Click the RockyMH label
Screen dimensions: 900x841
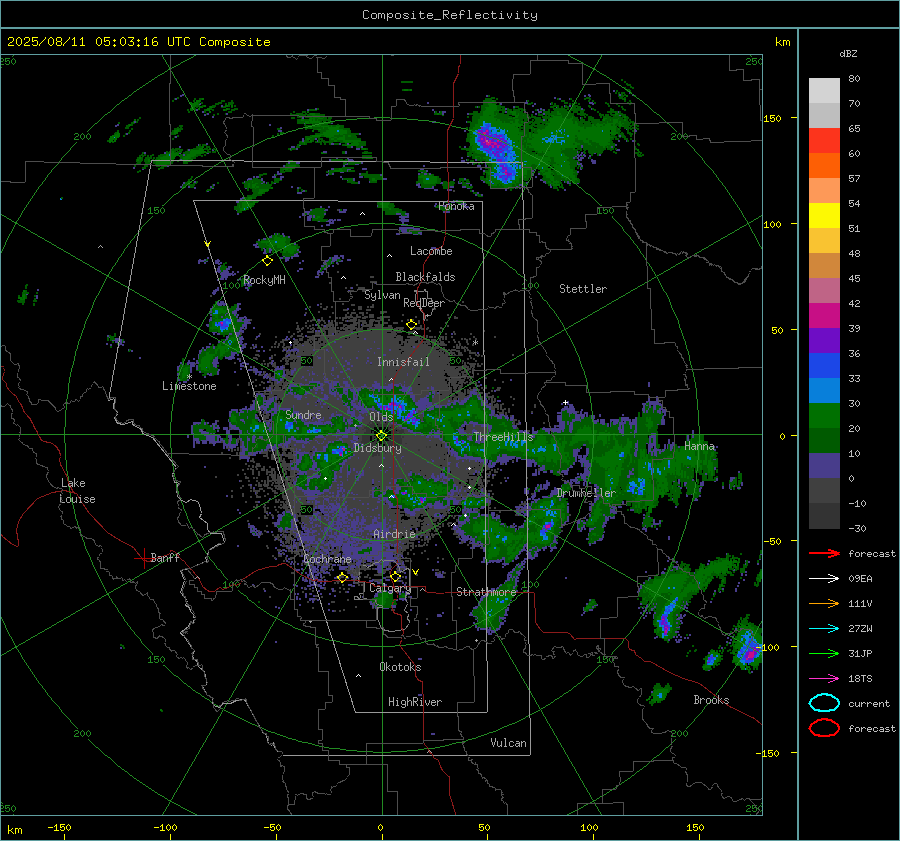click(264, 280)
